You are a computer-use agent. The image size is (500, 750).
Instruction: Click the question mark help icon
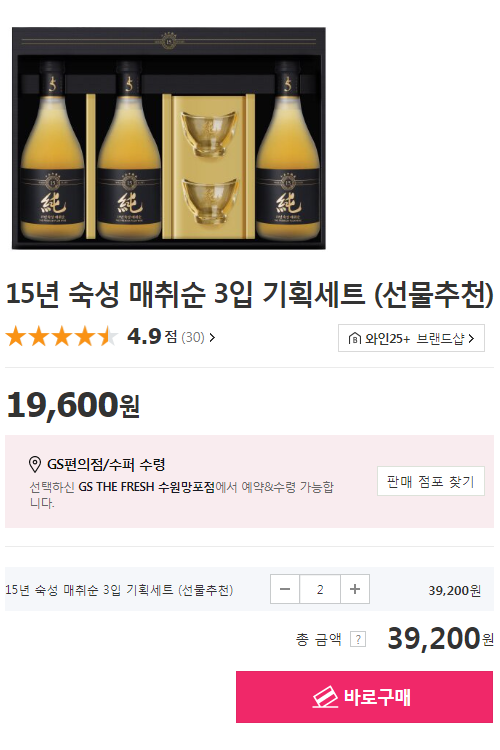coord(358,639)
